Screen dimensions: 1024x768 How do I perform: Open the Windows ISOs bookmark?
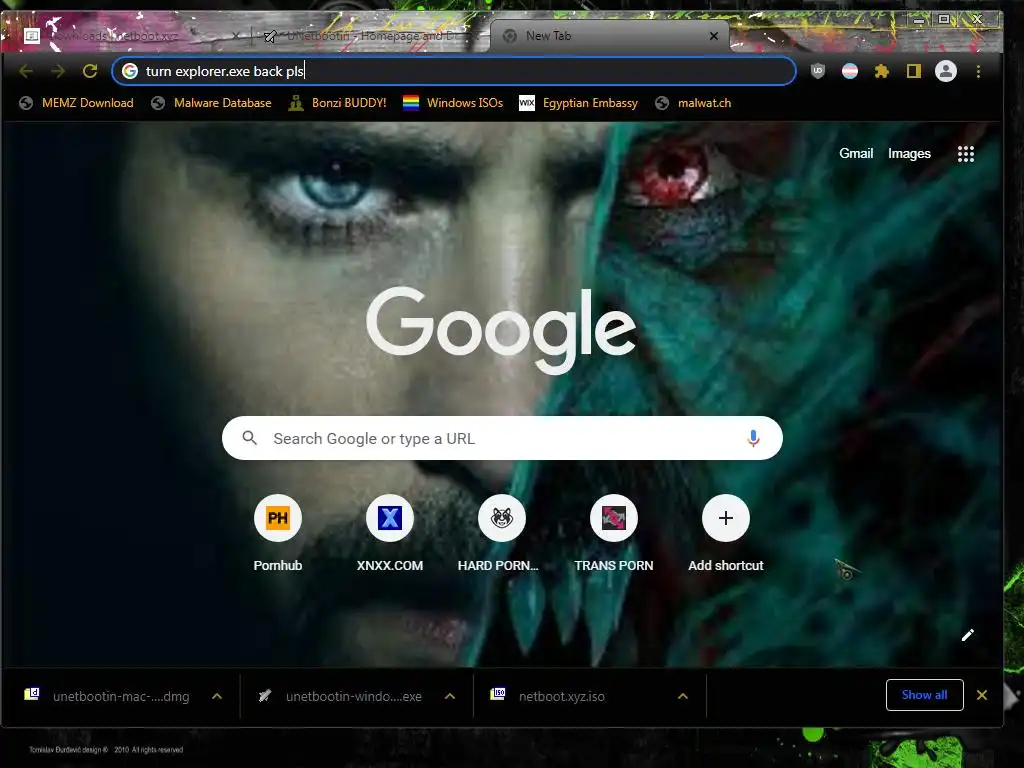[453, 103]
